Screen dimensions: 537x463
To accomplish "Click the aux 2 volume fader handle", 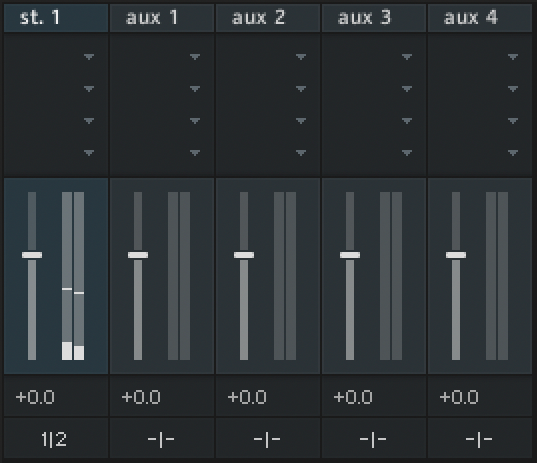I will click(244, 255).
